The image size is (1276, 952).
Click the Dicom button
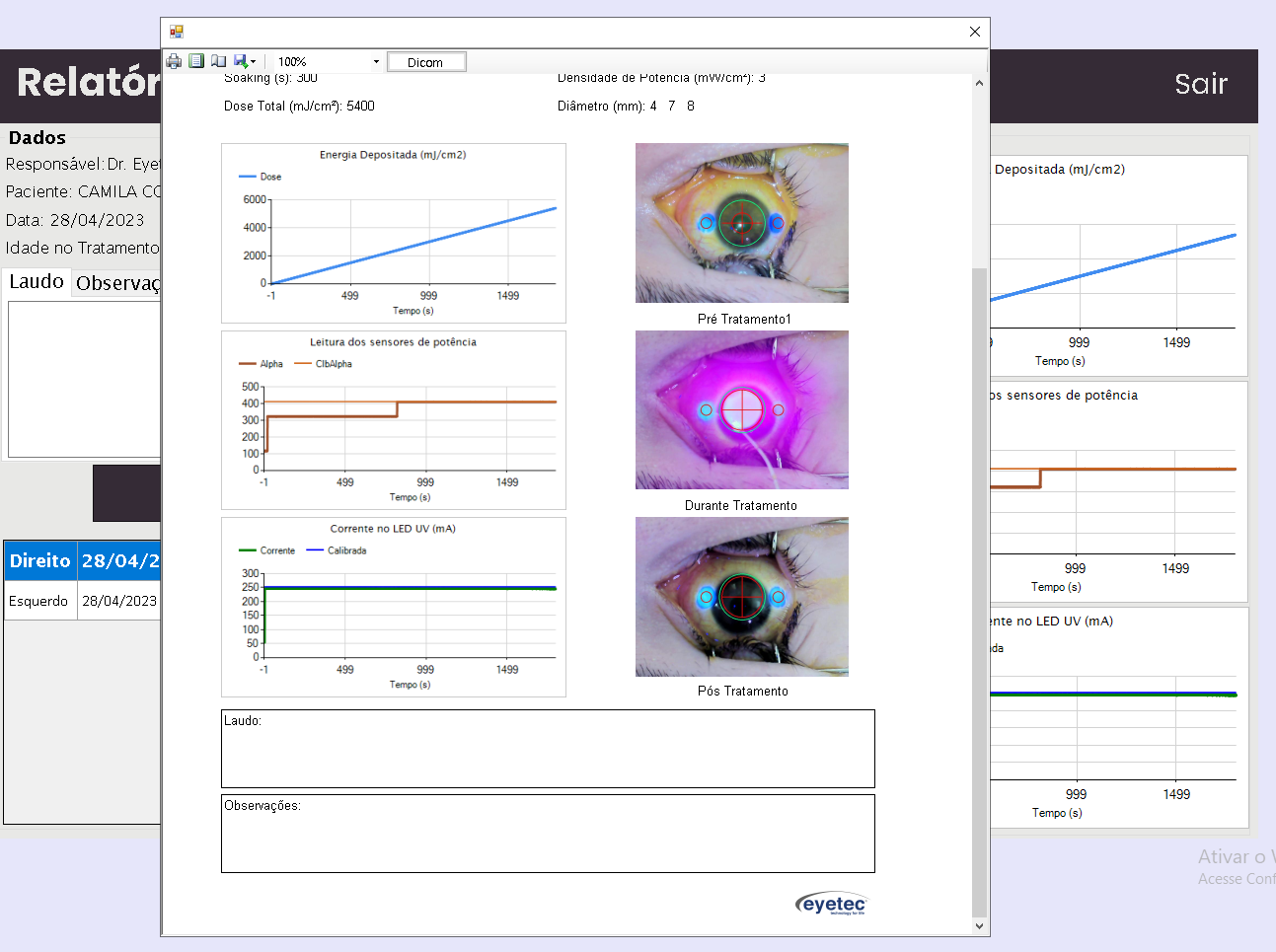tap(425, 62)
